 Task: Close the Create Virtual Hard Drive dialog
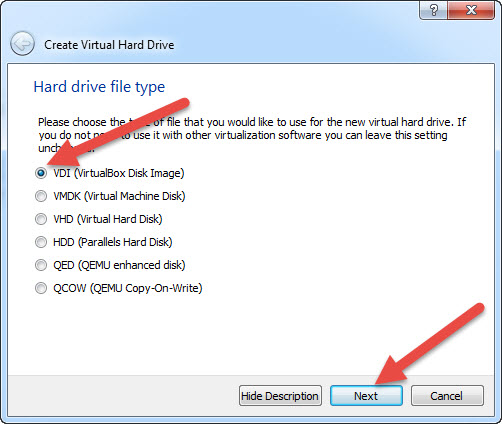(471, 10)
